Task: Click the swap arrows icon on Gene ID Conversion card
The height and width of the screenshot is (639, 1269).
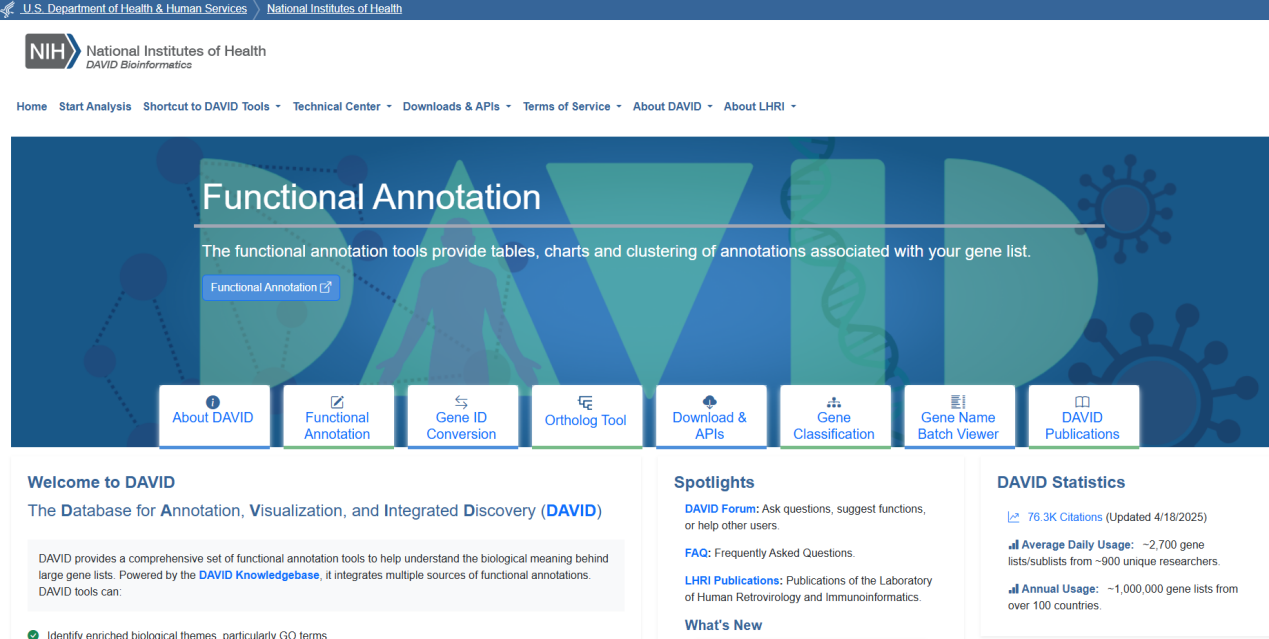Action: 461,402
